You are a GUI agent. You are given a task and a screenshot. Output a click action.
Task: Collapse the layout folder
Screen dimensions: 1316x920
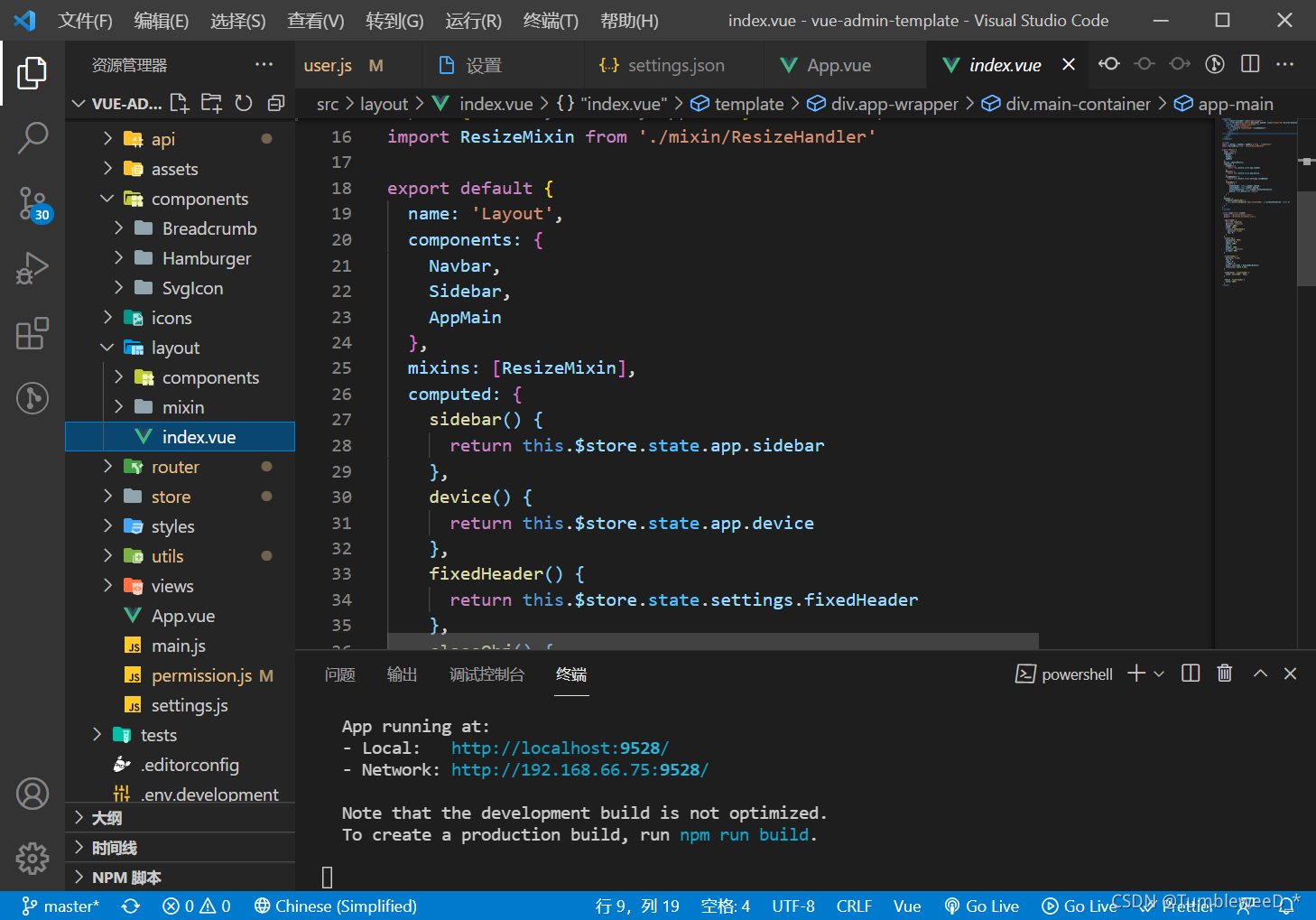pos(175,348)
